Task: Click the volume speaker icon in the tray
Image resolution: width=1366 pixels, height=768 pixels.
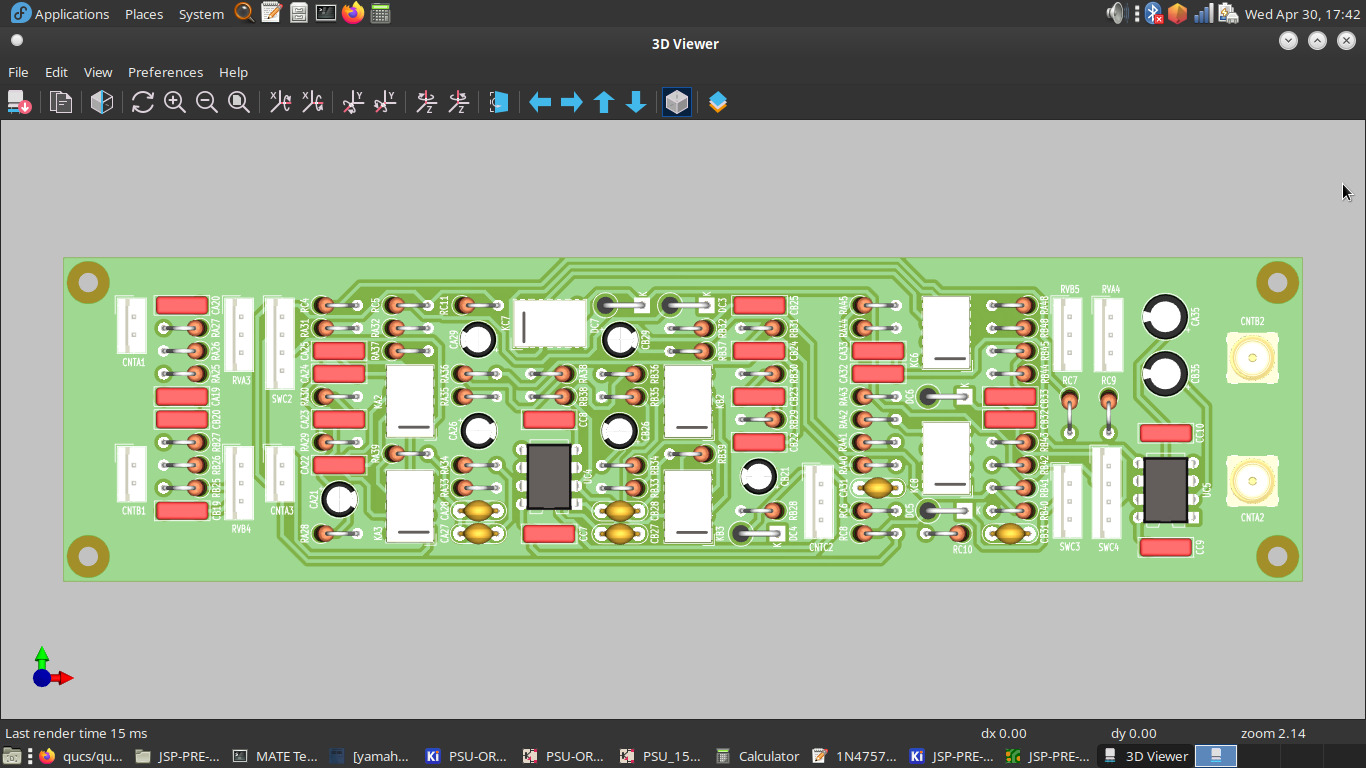Action: point(1116,13)
